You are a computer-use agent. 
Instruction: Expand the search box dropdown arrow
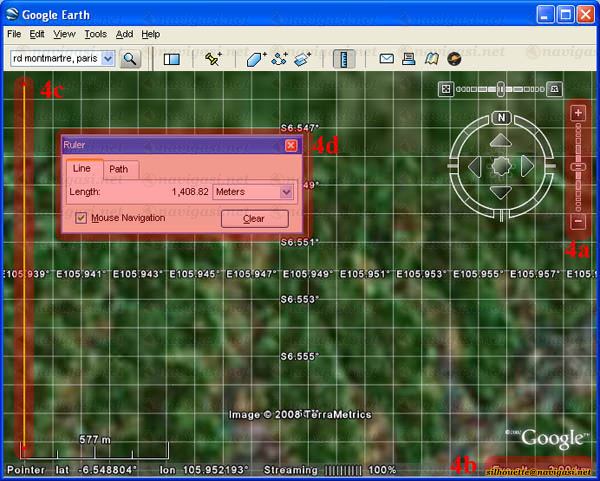[x=108, y=59]
